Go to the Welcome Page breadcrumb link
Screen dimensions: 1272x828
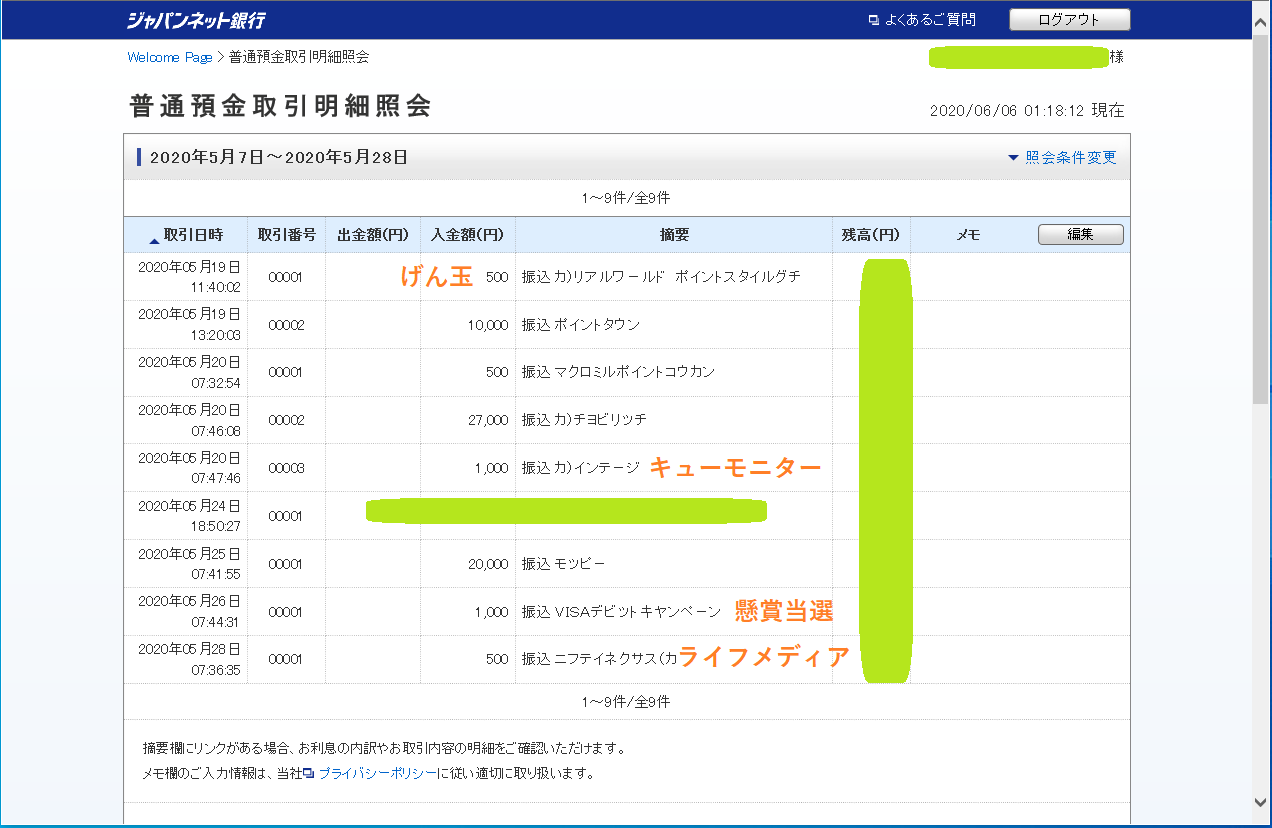[x=169, y=57]
